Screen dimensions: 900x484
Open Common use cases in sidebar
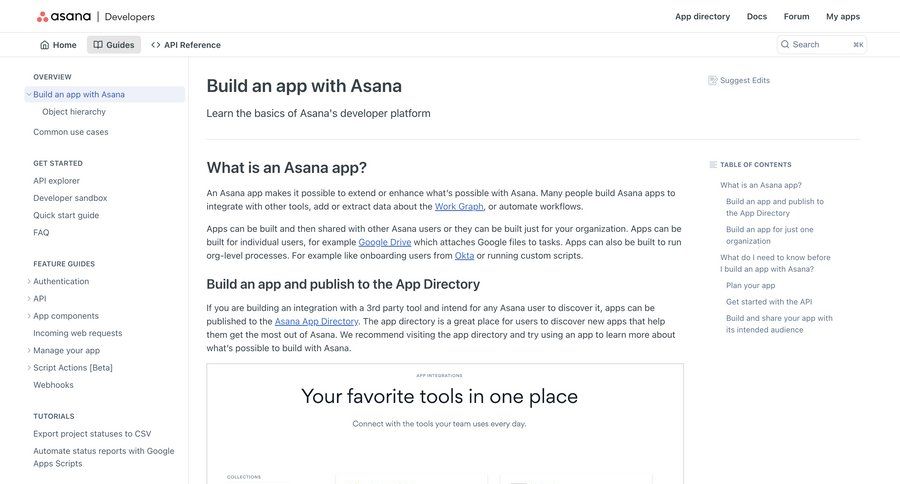click(x=71, y=132)
